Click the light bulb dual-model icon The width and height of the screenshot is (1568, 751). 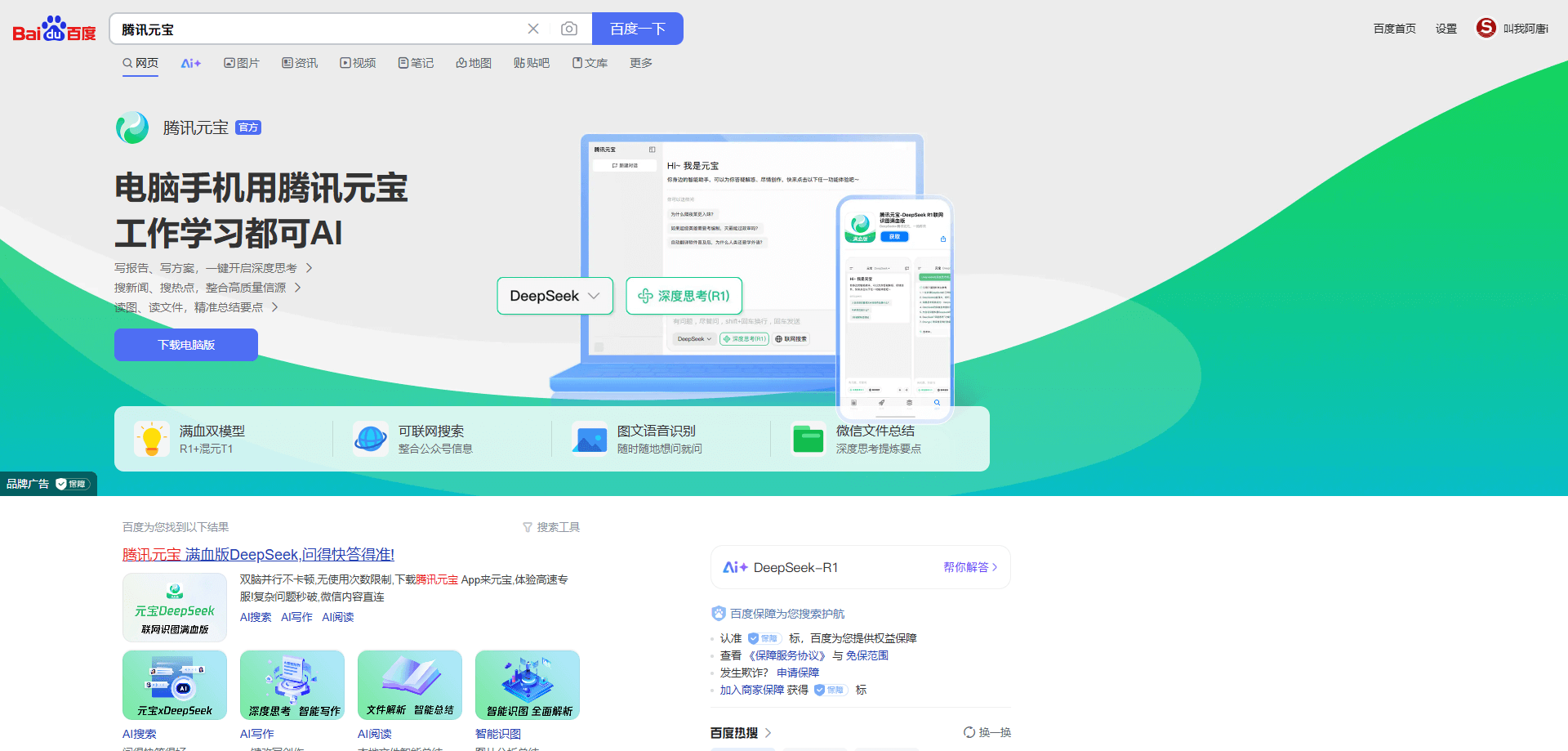click(152, 439)
